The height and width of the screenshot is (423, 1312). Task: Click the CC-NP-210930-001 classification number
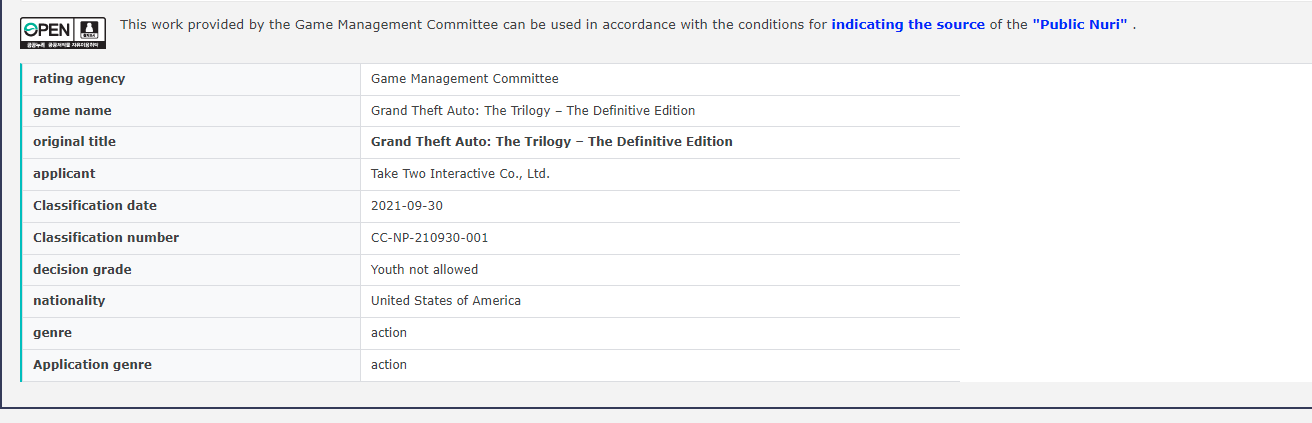pos(429,238)
